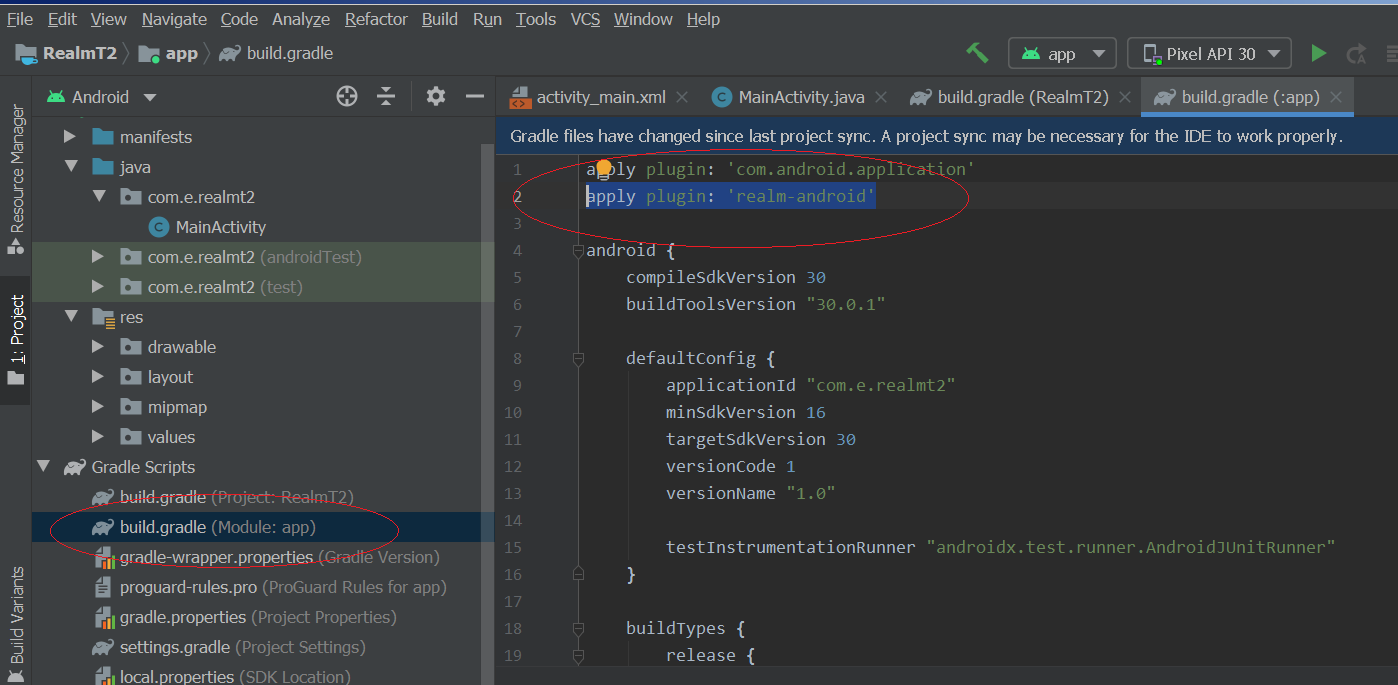The width and height of the screenshot is (1398, 685).
Task: Open the Tools menu
Action: pos(536,19)
